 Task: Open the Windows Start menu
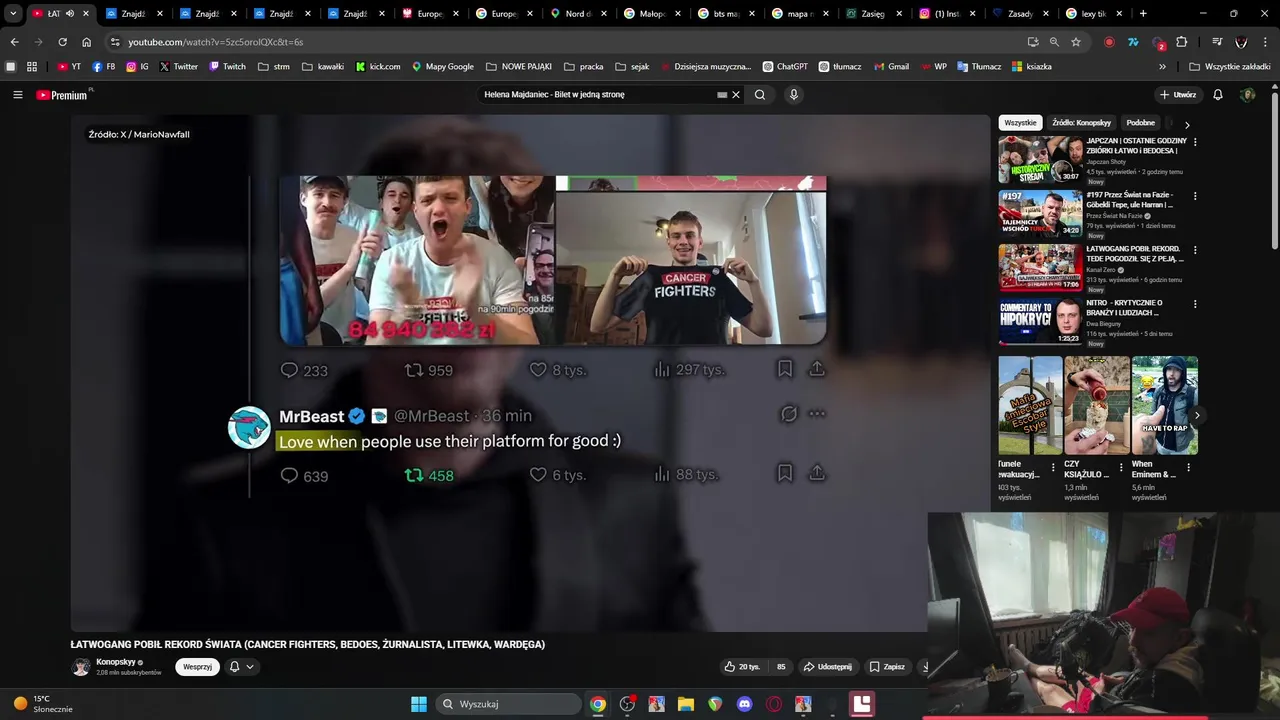(x=419, y=704)
